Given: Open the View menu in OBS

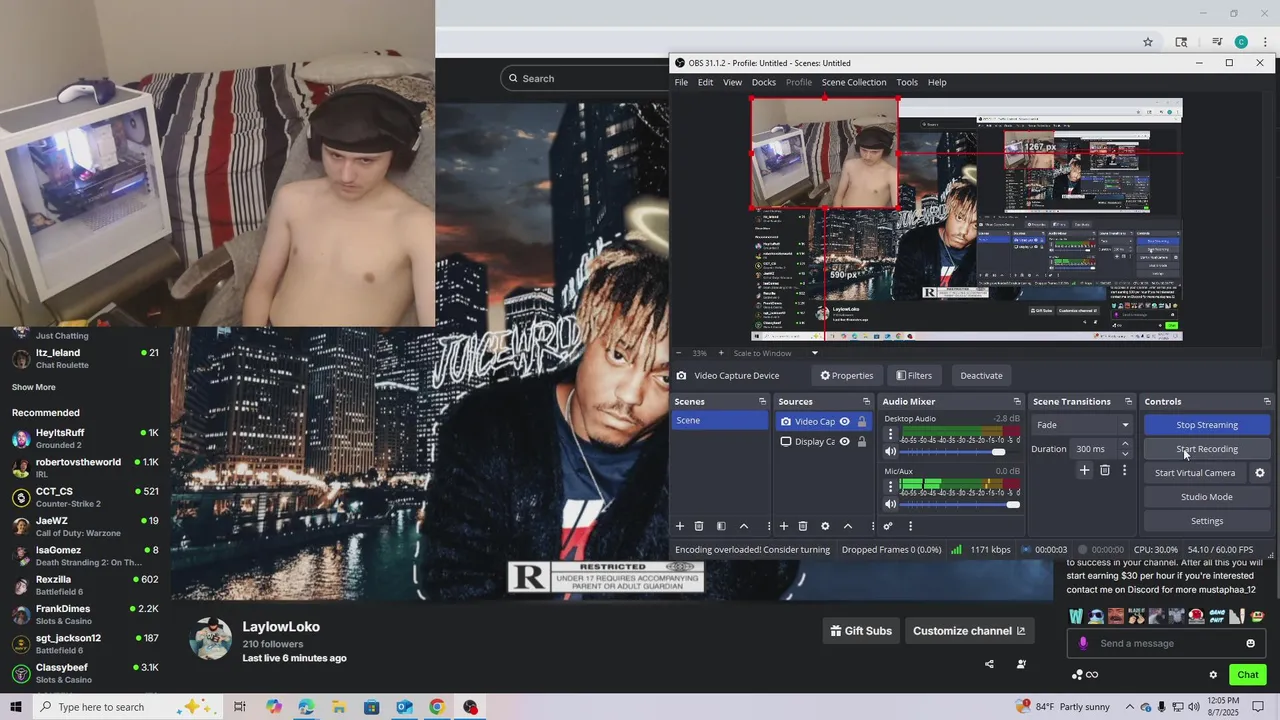Looking at the screenshot, I should coord(733,82).
